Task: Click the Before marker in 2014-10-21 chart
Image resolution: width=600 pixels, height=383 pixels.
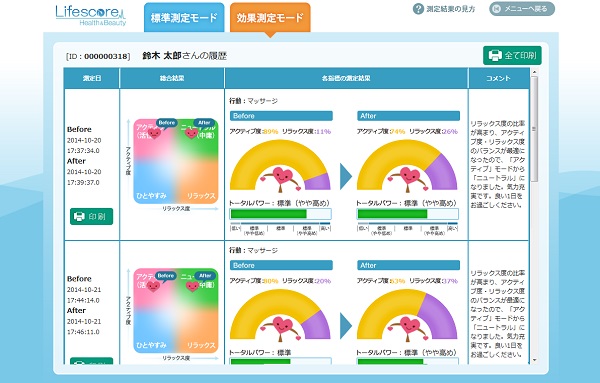Action: click(166, 275)
